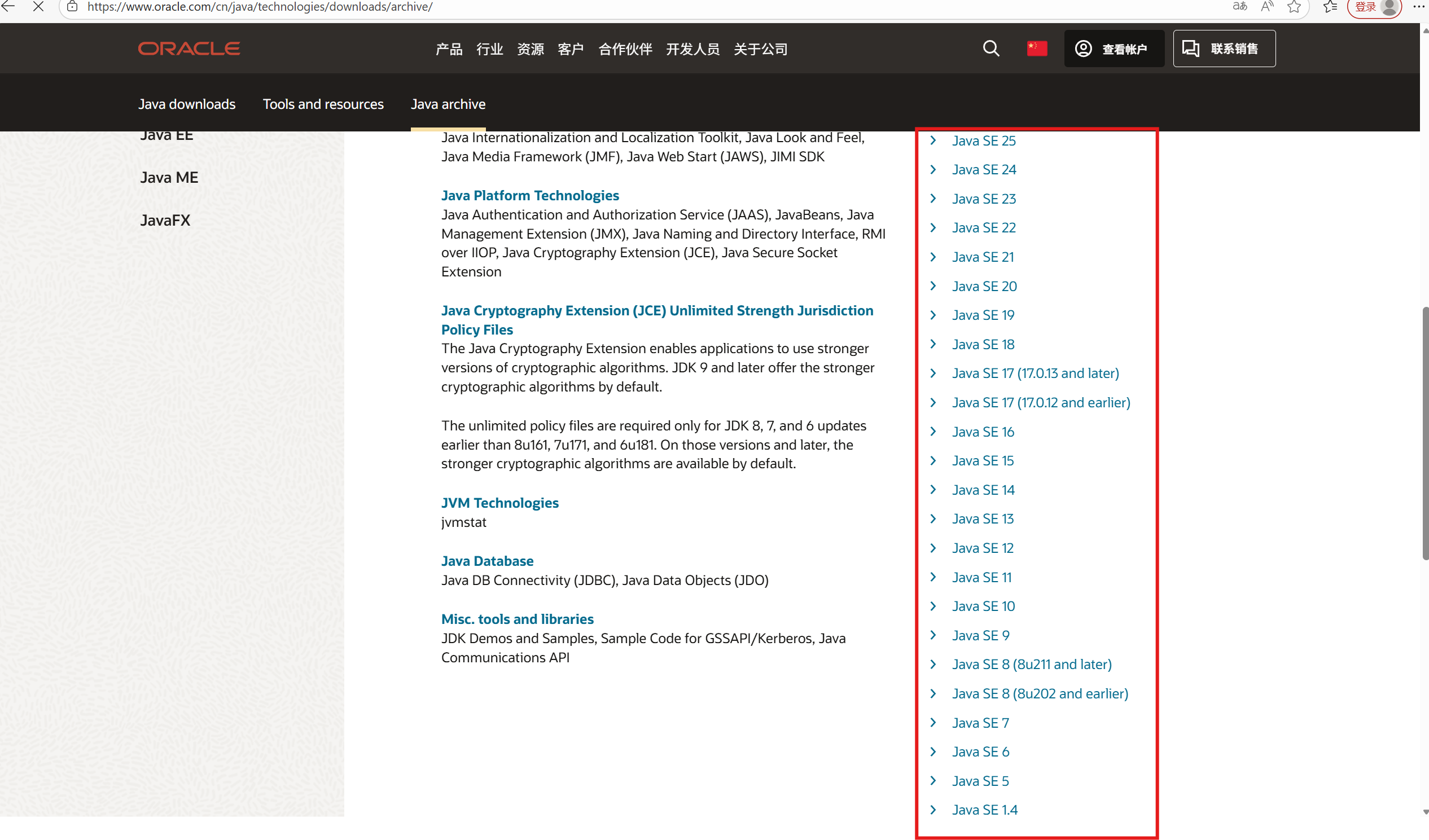Expand the Java SE 1.4 entry
This screenshot has height=840, width=1429.
tap(984, 810)
